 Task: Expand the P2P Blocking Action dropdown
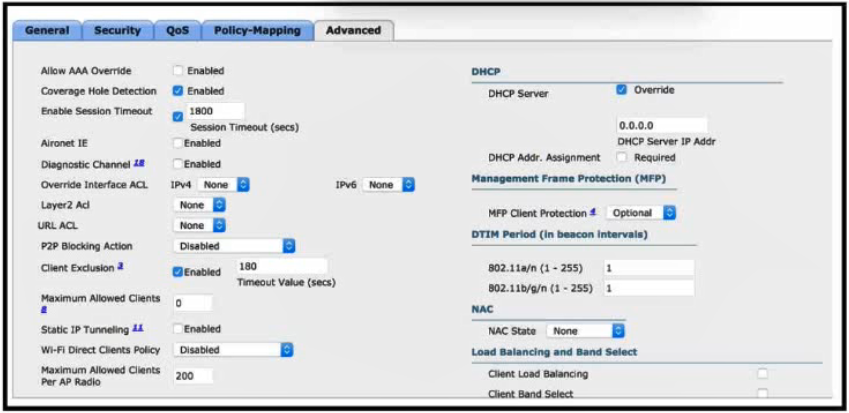pos(234,246)
